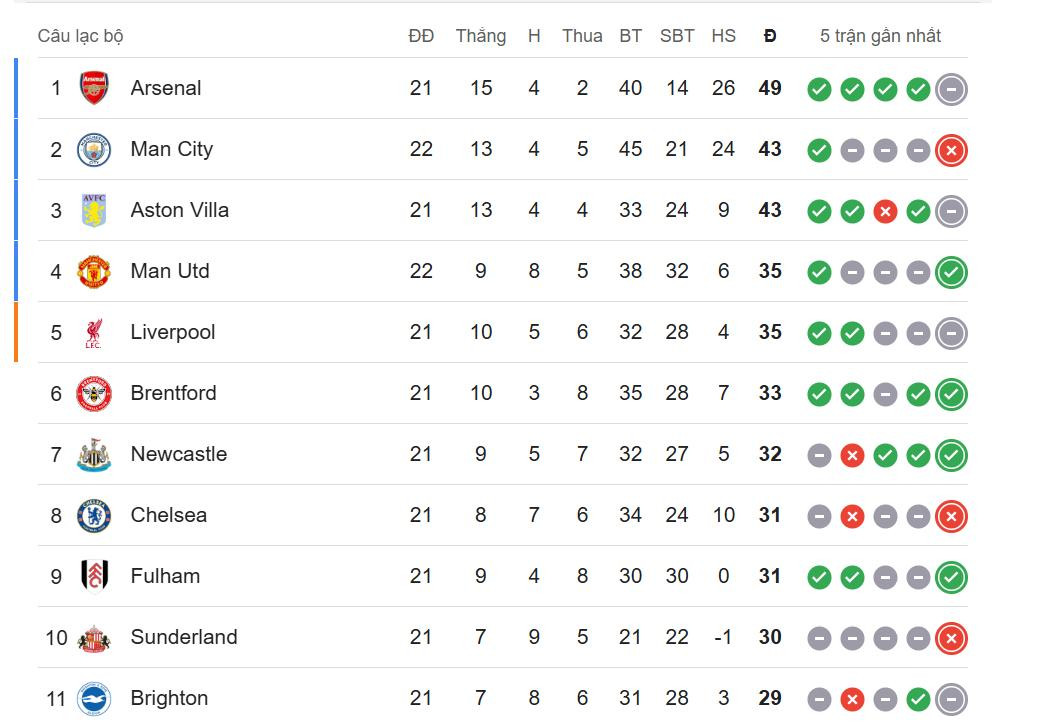Image resolution: width=1042 pixels, height=726 pixels.
Task: Select the Aston Villa crest icon
Action: pyautogui.click(x=94, y=210)
